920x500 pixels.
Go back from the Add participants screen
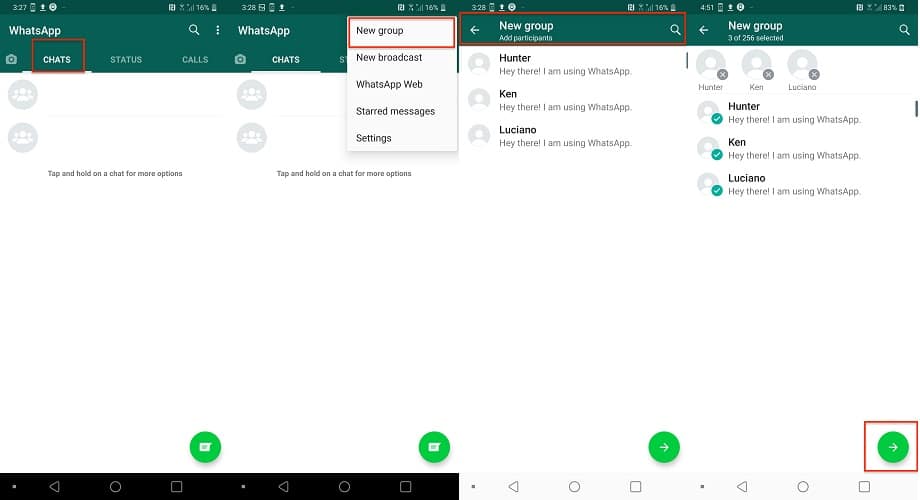475,30
